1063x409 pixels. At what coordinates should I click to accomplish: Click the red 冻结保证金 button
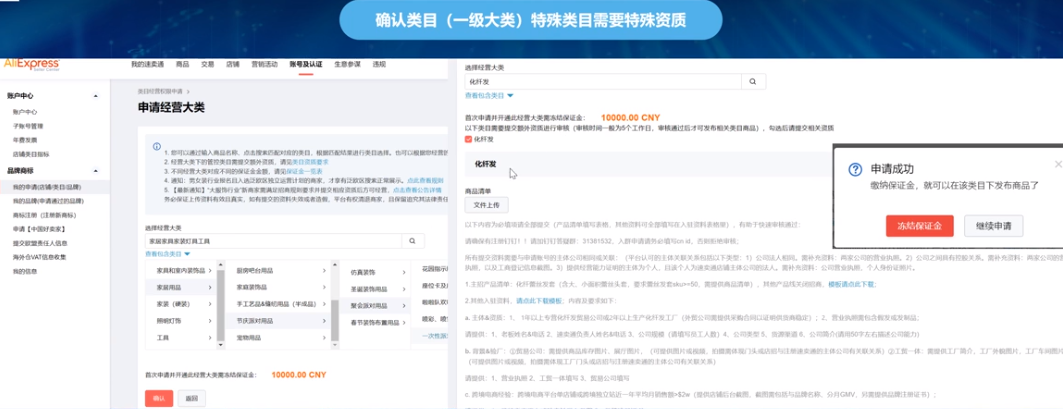pyautogui.click(x=919, y=226)
